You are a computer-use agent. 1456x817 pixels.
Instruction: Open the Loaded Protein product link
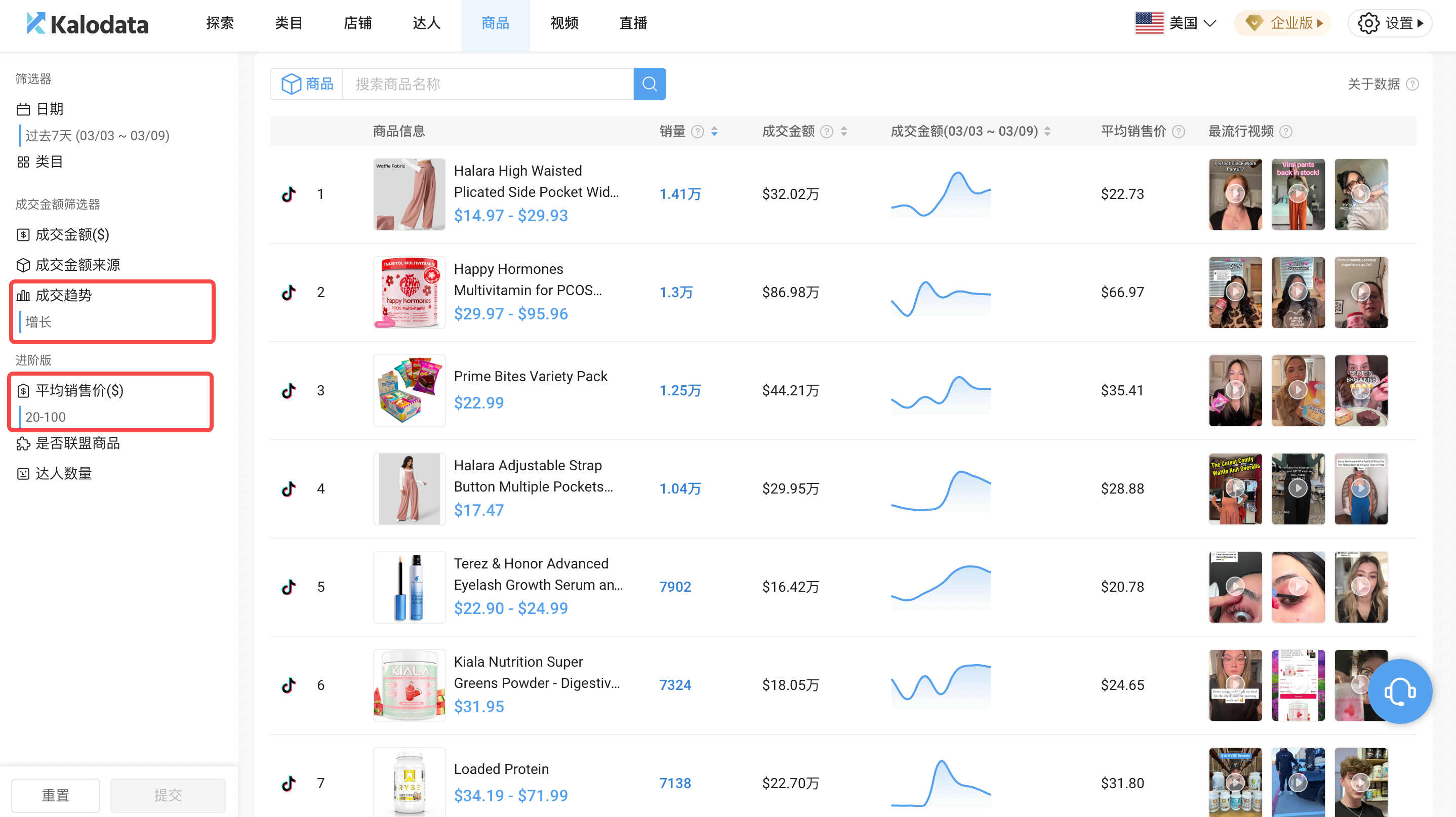click(501, 769)
